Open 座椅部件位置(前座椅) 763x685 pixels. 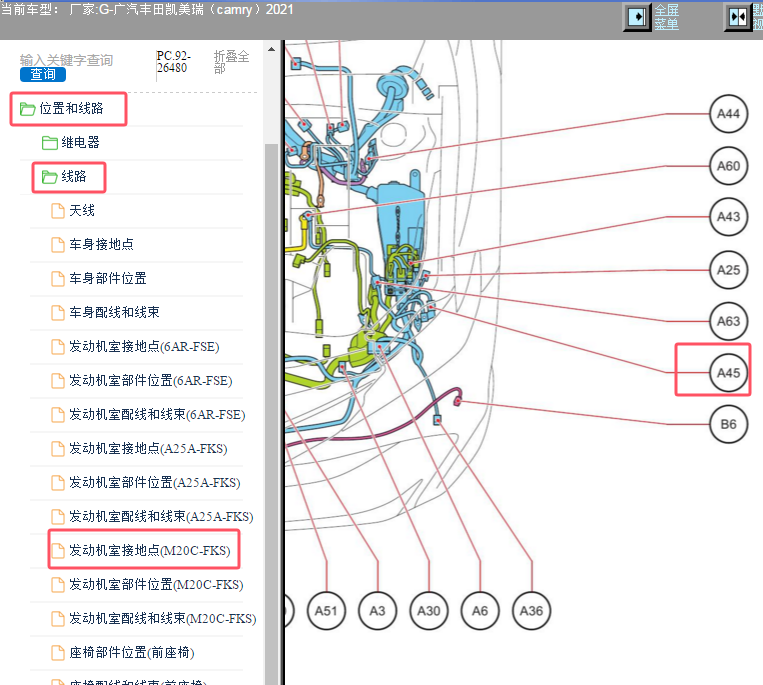pyautogui.click(x=131, y=652)
